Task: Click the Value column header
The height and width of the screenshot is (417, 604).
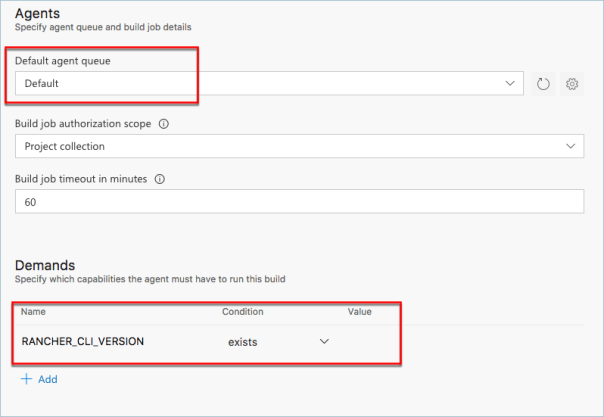Action: pos(359,312)
